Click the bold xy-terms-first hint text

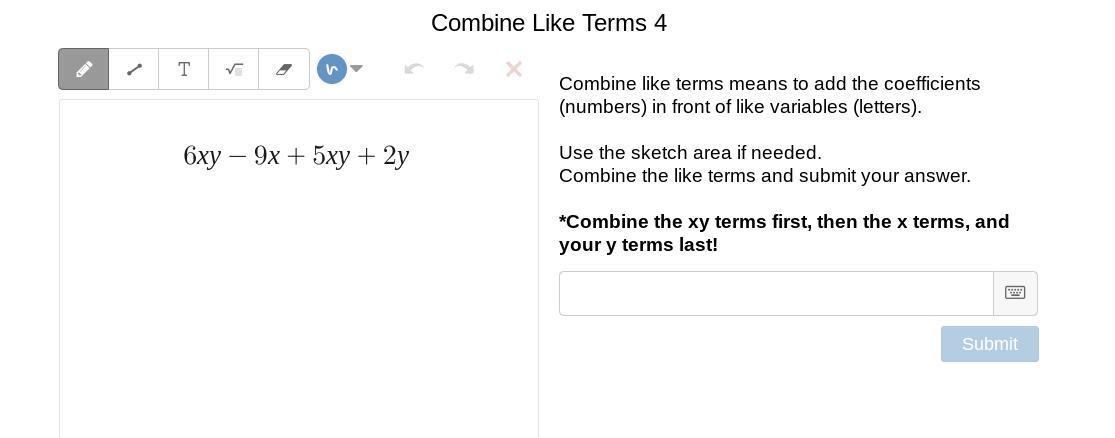coord(783,233)
